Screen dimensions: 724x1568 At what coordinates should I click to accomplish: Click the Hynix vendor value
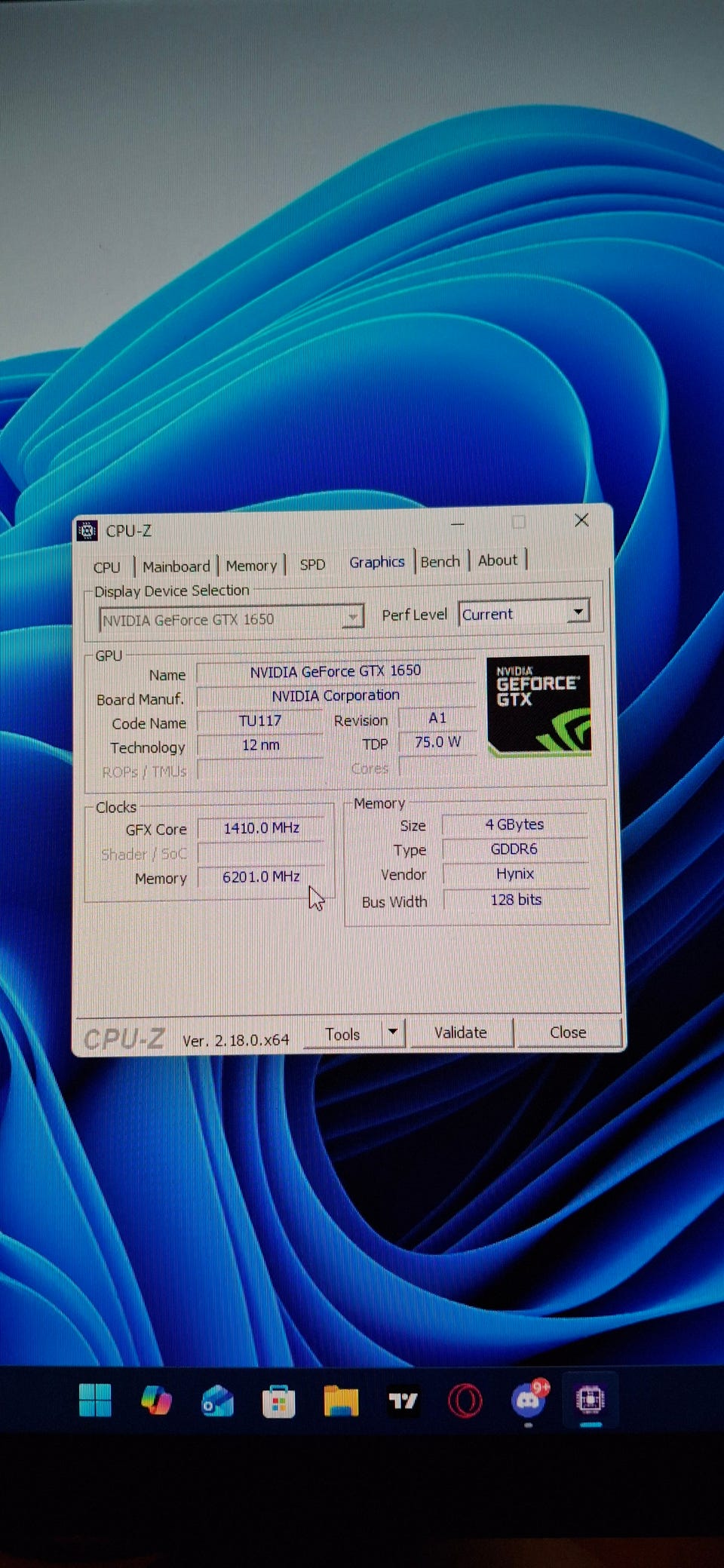[x=515, y=873]
